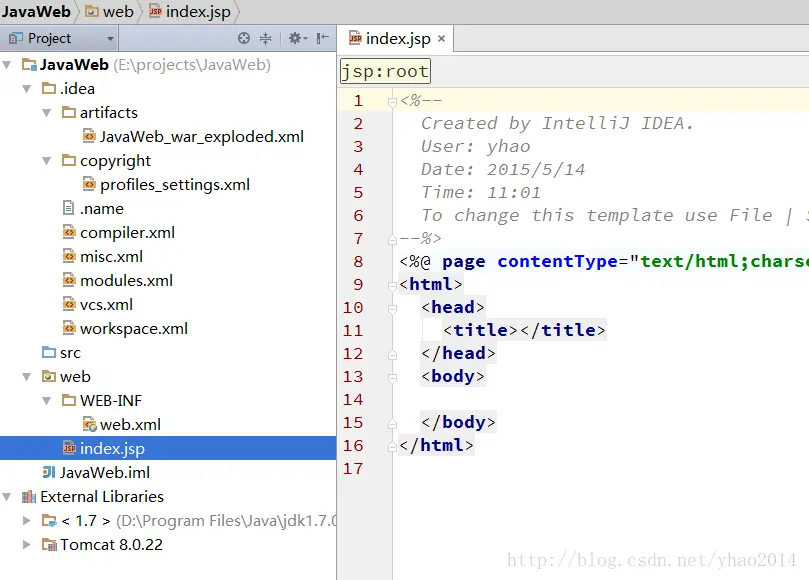Click the page contentType directive line
Screen dimensions: 809x580
click(x=604, y=262)
